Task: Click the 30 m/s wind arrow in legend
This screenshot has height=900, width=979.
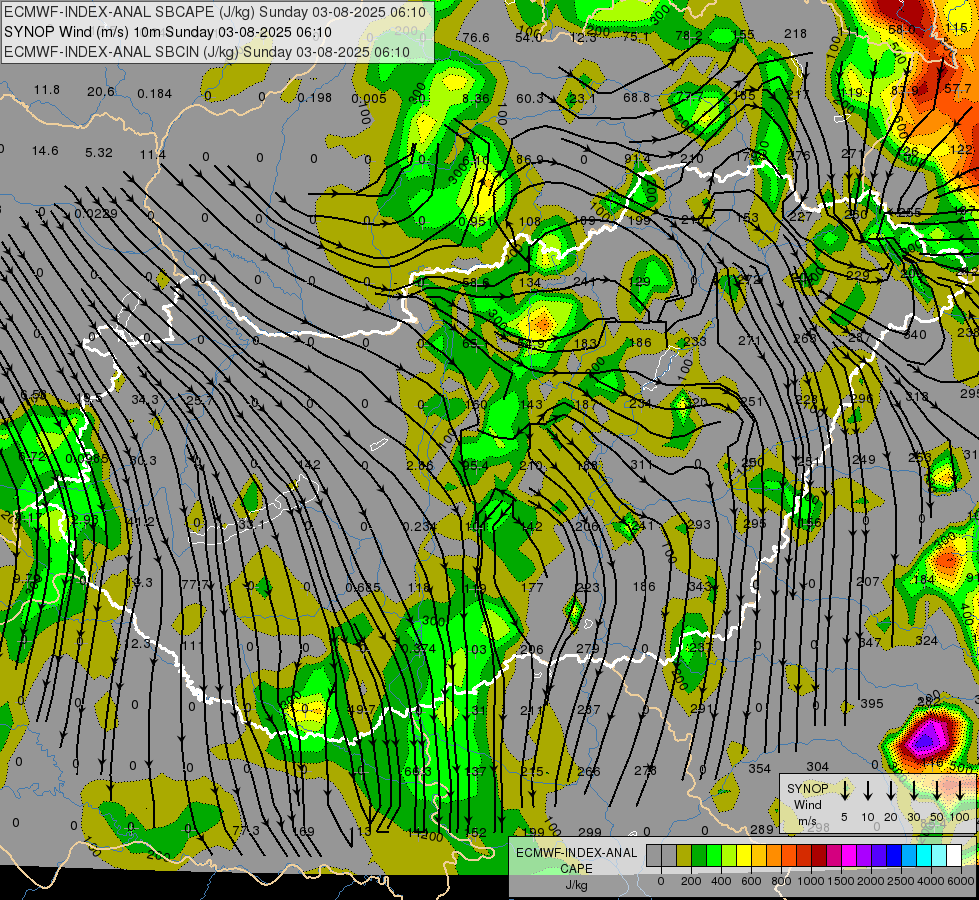Action: tap(914, 791)
